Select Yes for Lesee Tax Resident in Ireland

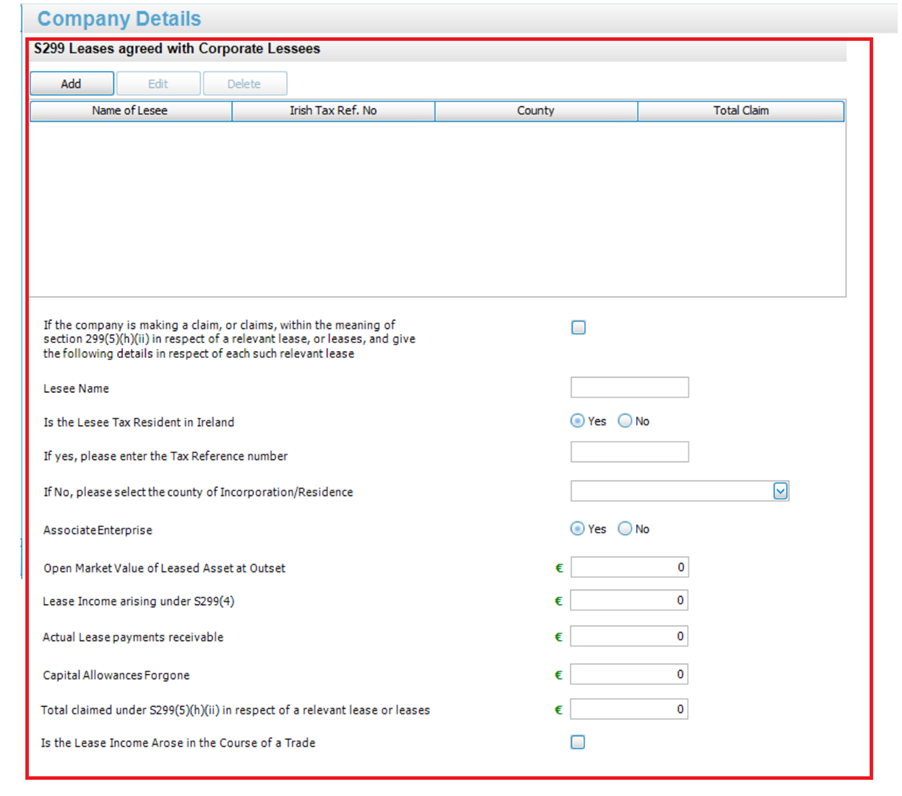click(x=577, y=421)
